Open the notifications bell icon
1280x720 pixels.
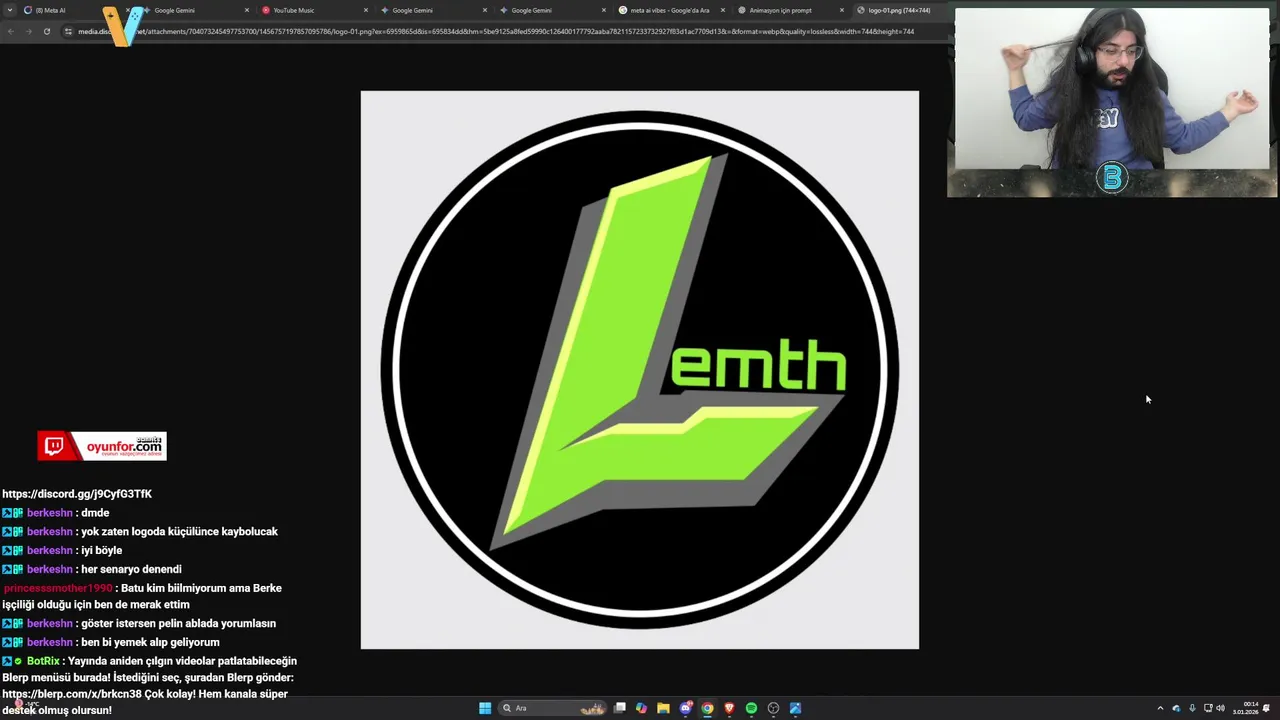click(1266, 708)
